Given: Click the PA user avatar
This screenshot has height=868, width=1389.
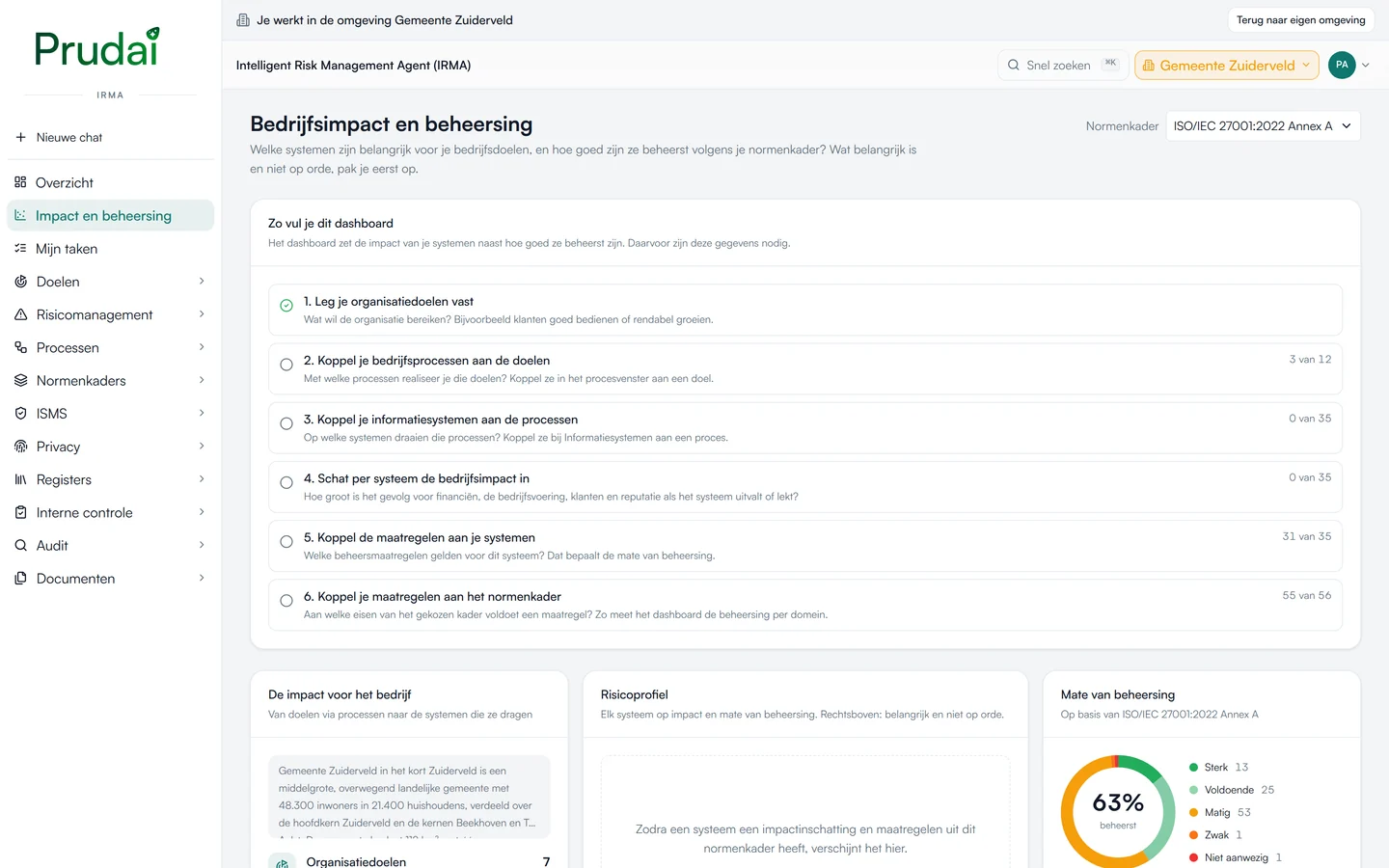Looking at the screenshot, I should [x=1342, y=65].
